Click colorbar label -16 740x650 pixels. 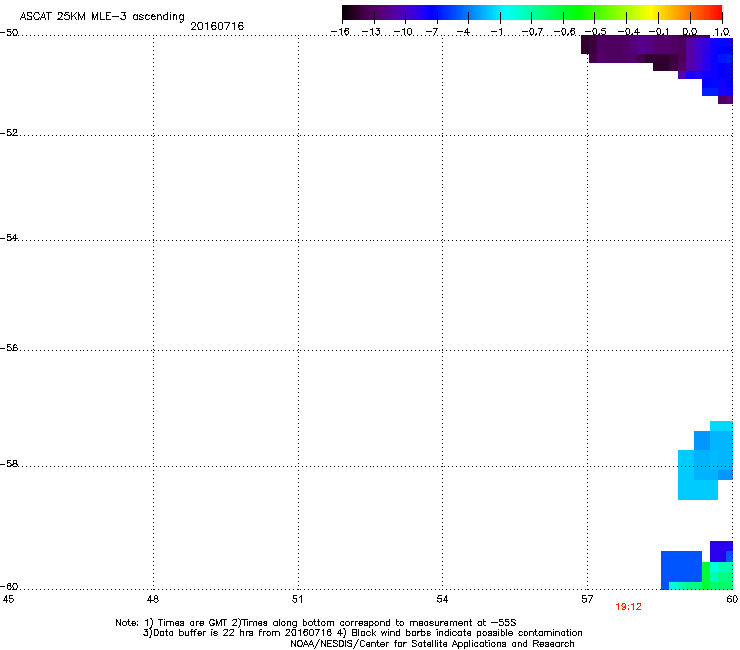coord(340,32)
